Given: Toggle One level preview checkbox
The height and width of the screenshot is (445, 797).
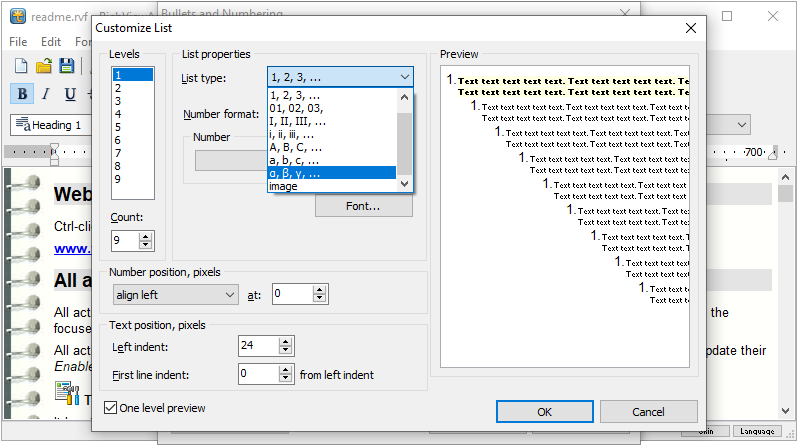Looking at the screenshot, I should pos(111,407).
